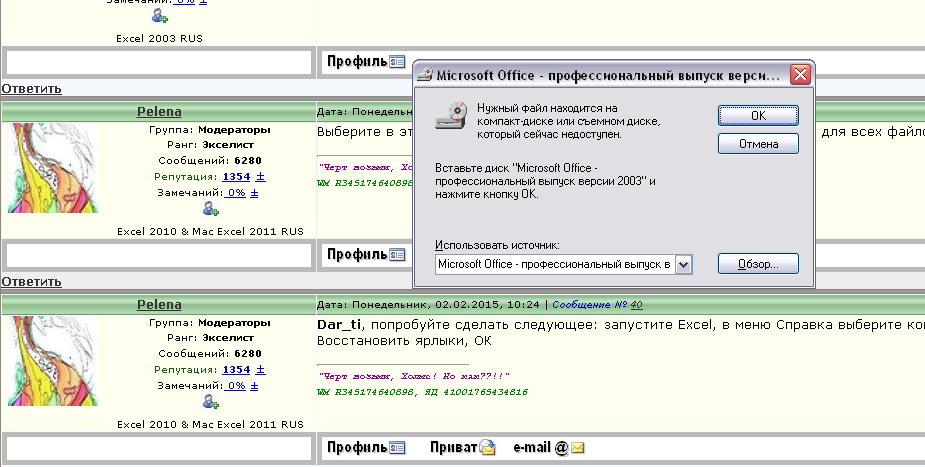Click ± beside Замечаний in the Dar_ti post
The height and width of the screenshot is (467, 925).
pyautogui.click(x=254, y=386)
